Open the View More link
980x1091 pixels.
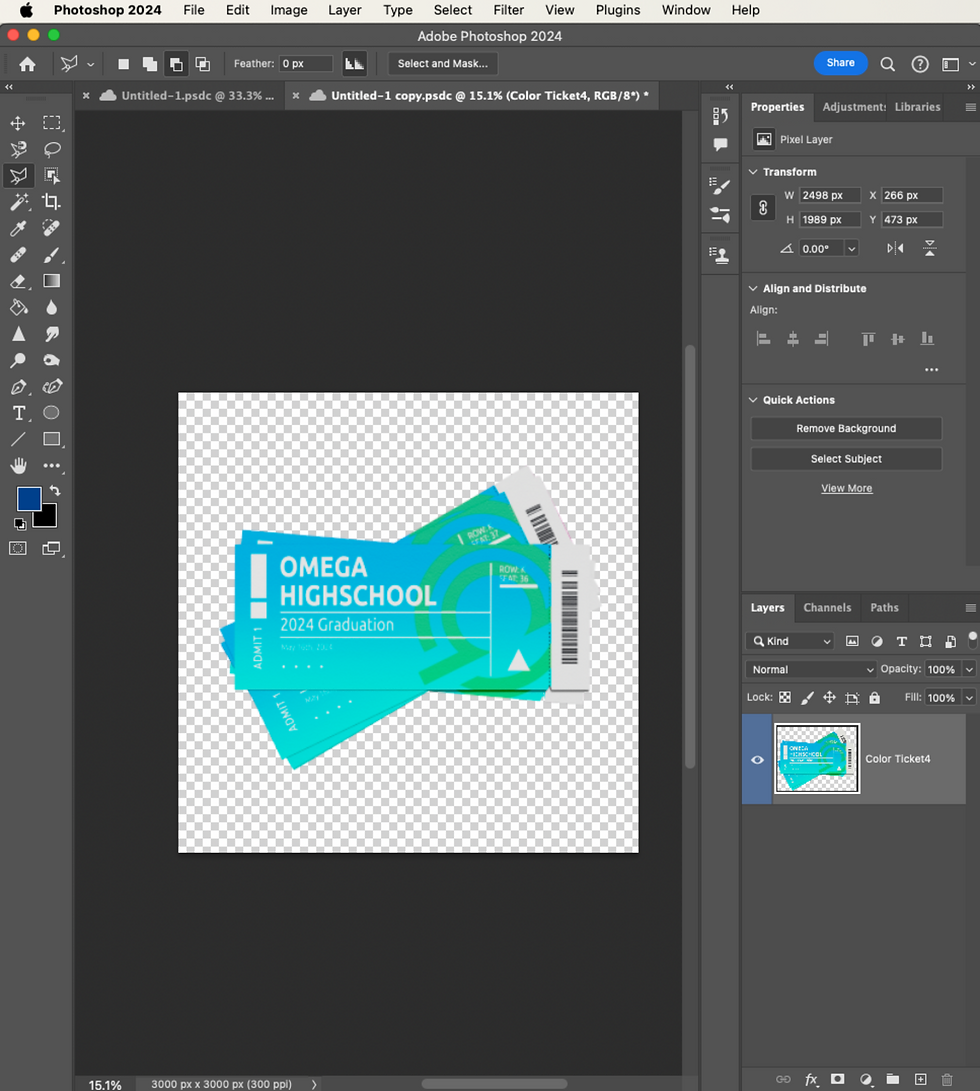[846, 488]
